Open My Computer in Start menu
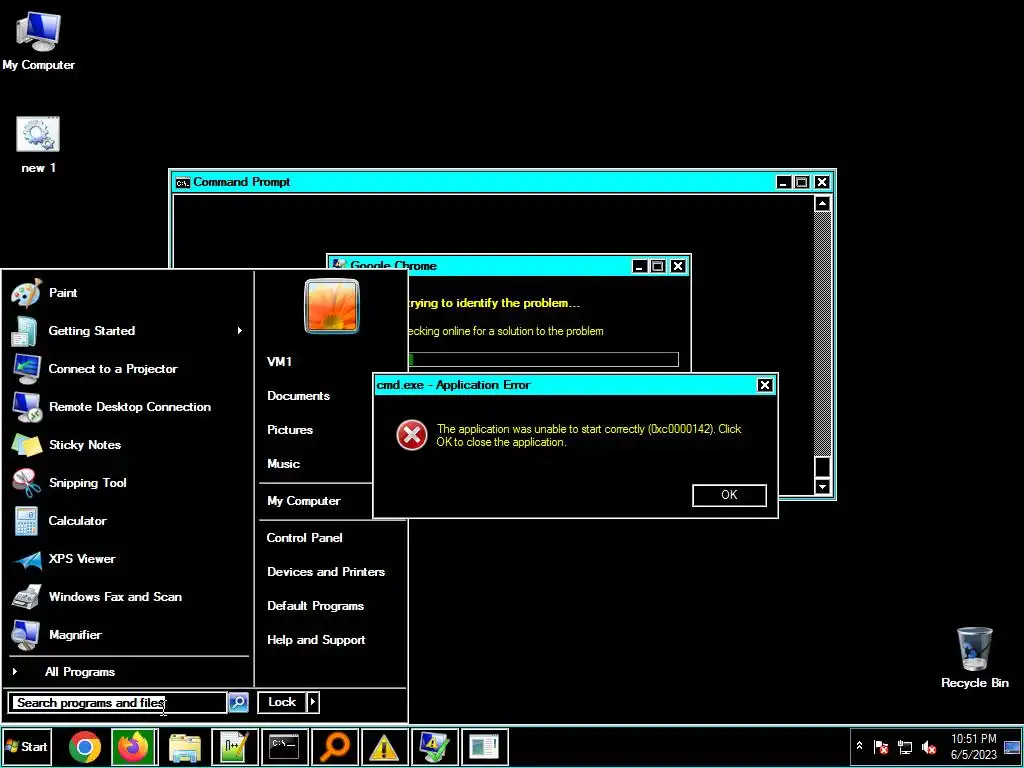1024x768 pixels. pos(304,501)
